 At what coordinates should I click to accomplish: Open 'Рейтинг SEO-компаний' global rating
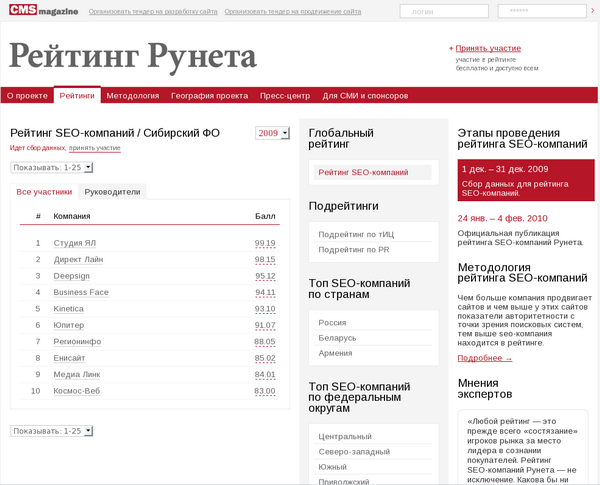point(363,173)
